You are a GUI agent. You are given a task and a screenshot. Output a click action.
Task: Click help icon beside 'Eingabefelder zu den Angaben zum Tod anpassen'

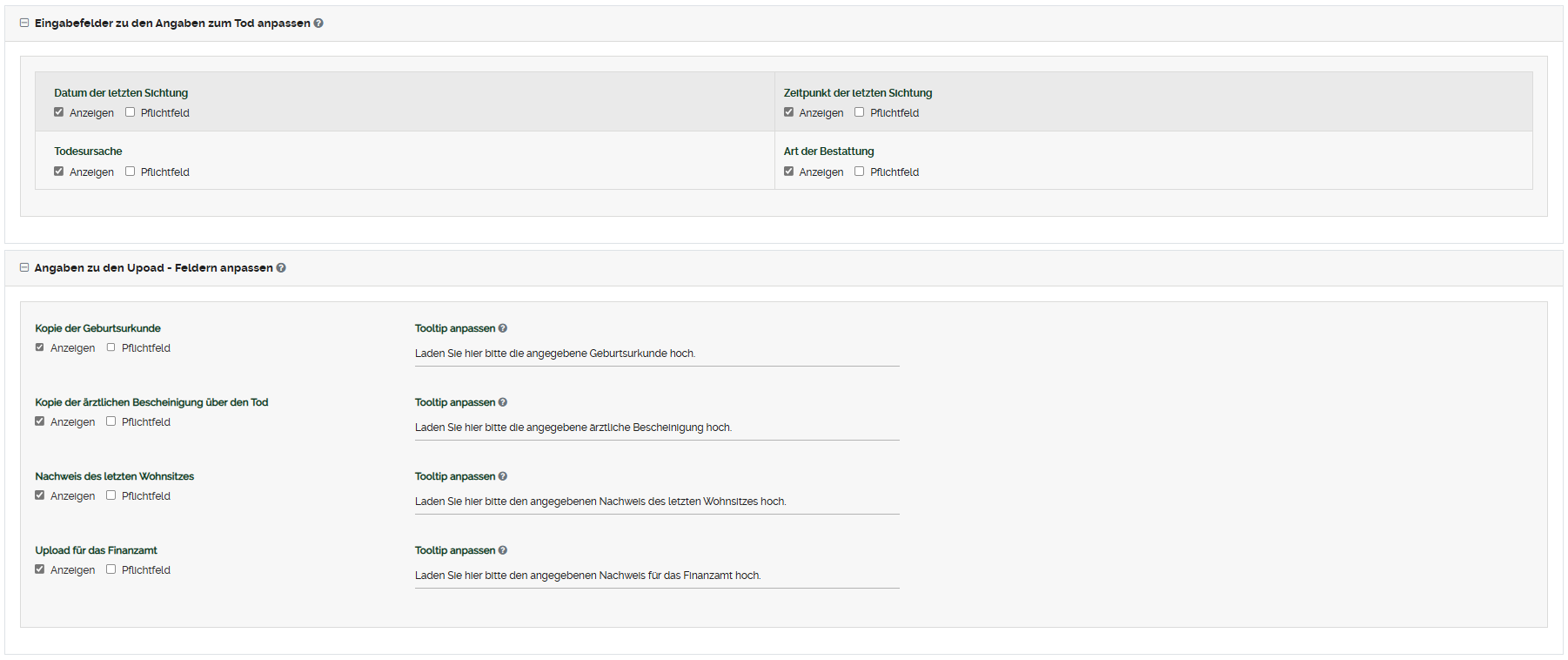[x=318, y=24]
